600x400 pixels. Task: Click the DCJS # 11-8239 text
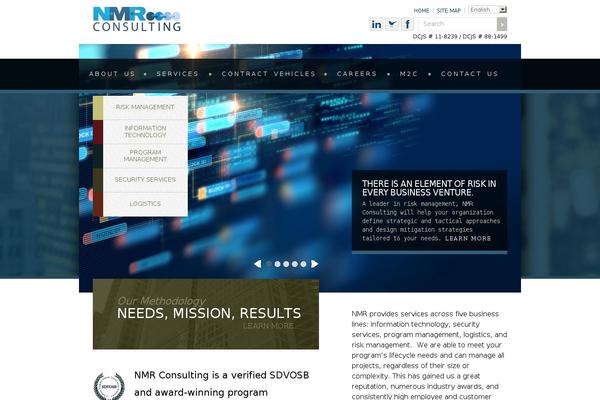tap(435, 36)
